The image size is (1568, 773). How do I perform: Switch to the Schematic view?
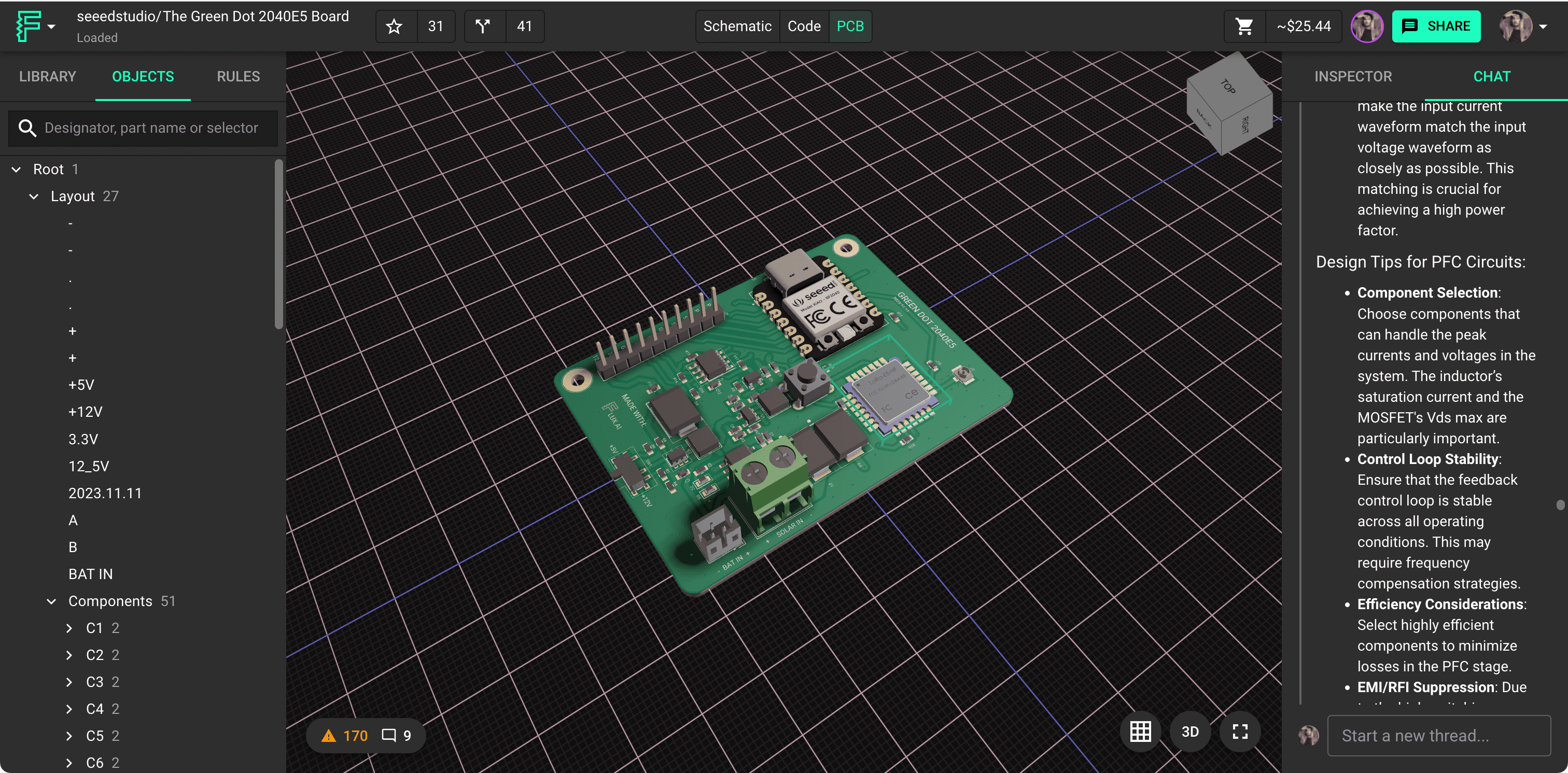tap(737, 26)
